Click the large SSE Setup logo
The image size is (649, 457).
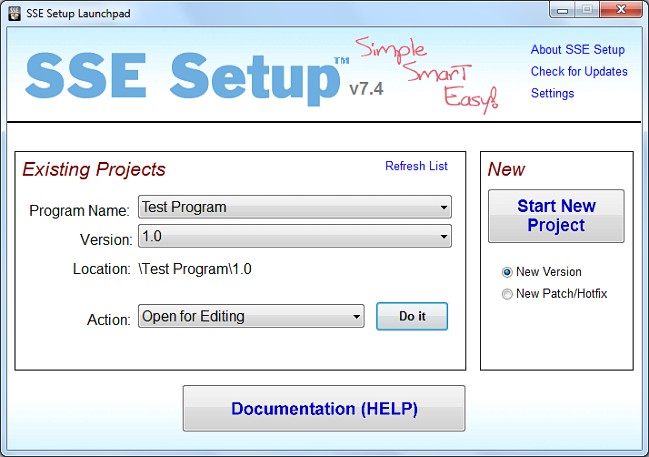pyautogui.click(x=182, y=77)
